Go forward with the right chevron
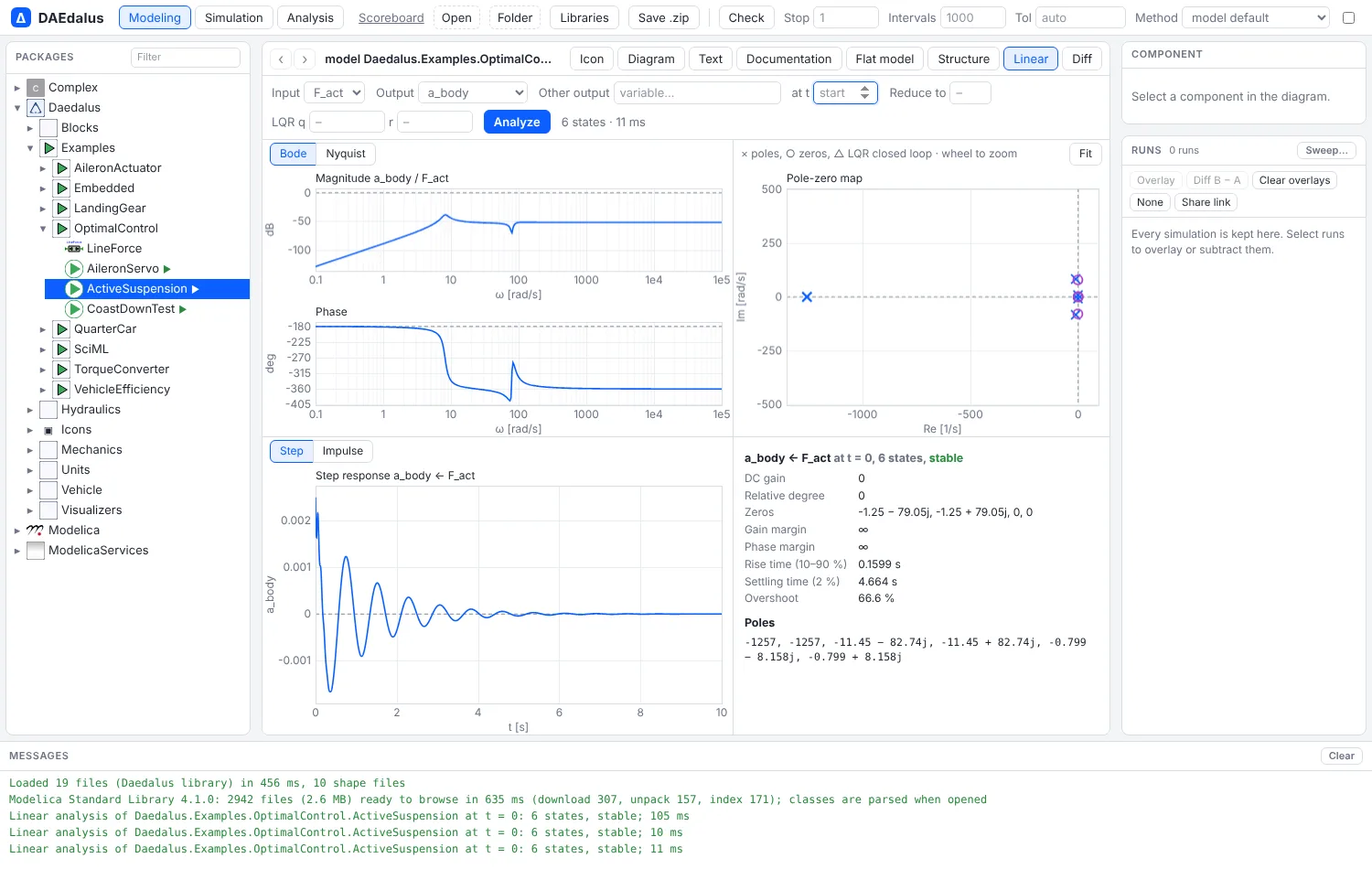 click(305, 59)
